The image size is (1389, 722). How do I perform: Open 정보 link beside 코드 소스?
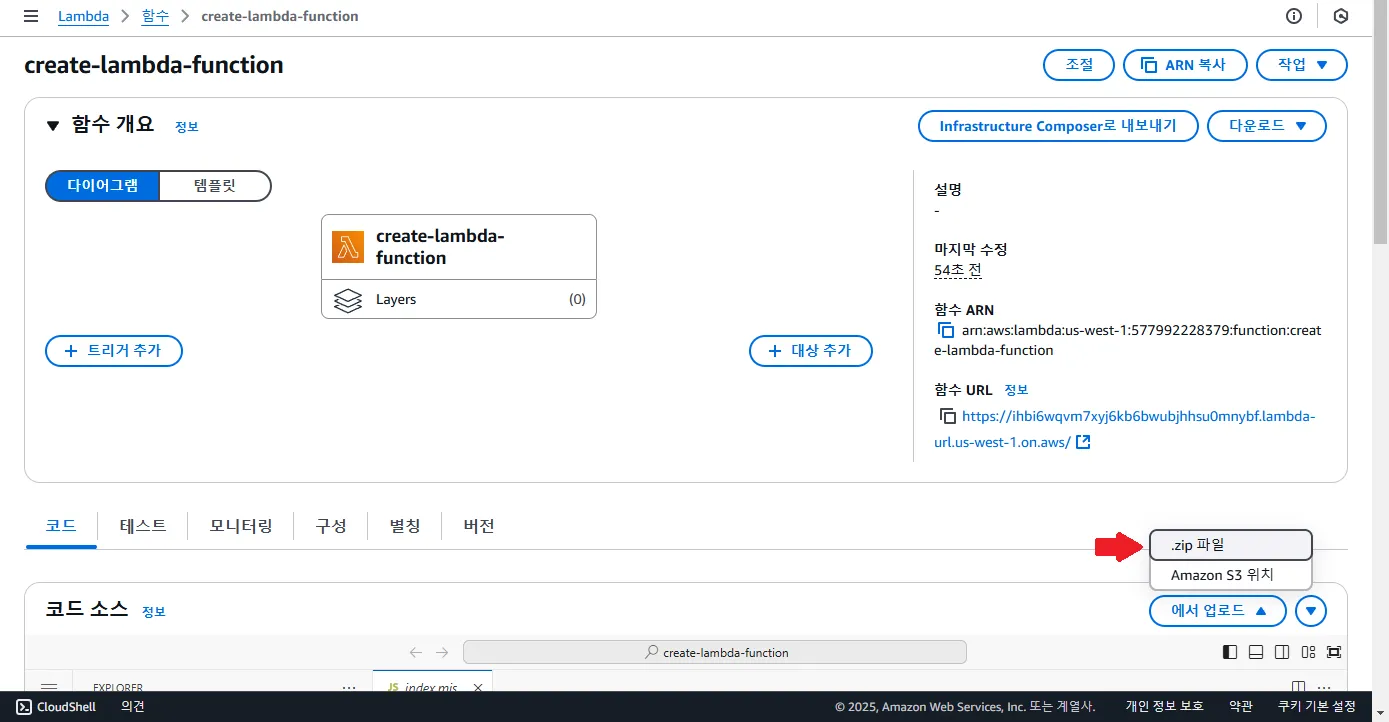click(154, 611)
